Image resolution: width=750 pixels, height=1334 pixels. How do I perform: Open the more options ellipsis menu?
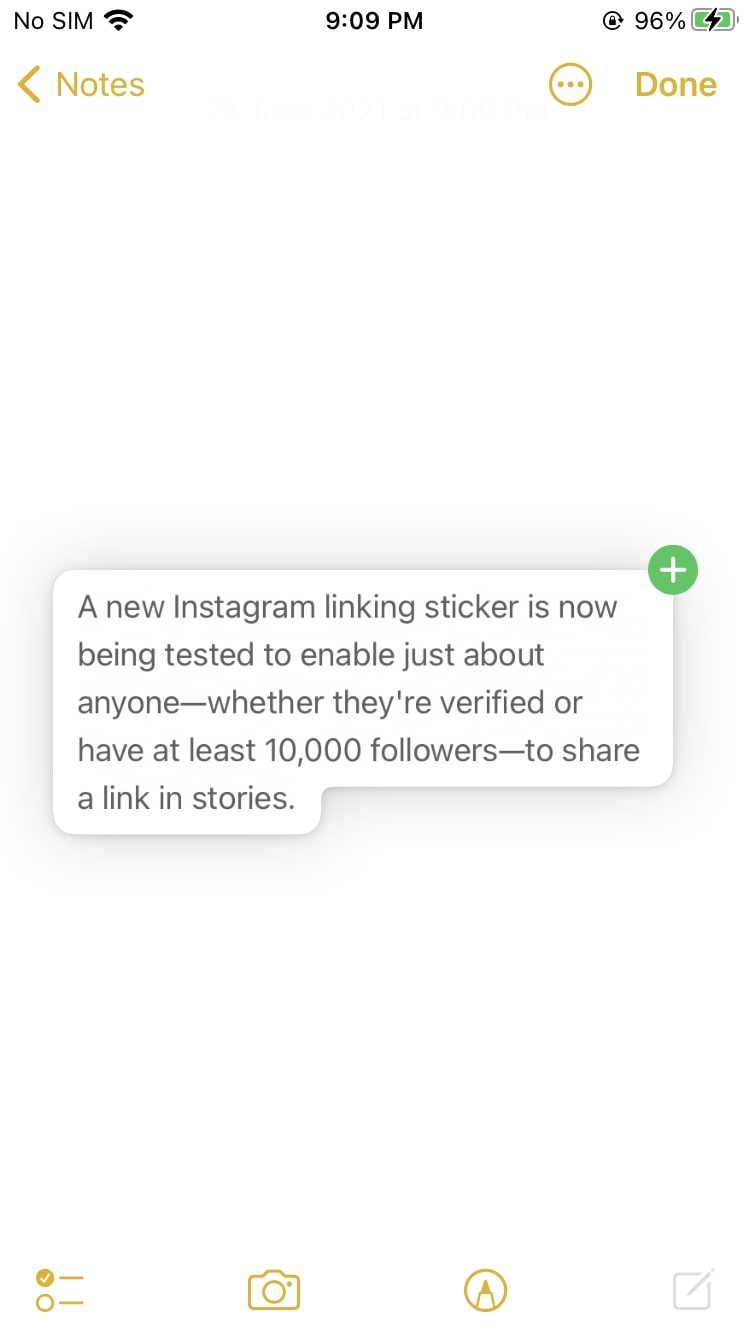tap(571, 85)
